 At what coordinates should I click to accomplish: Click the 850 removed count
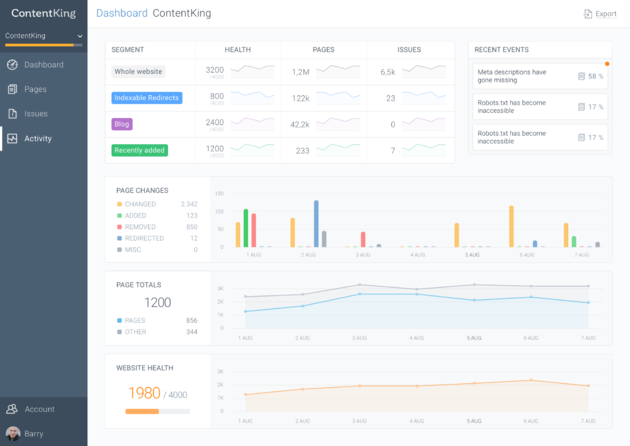192,227
